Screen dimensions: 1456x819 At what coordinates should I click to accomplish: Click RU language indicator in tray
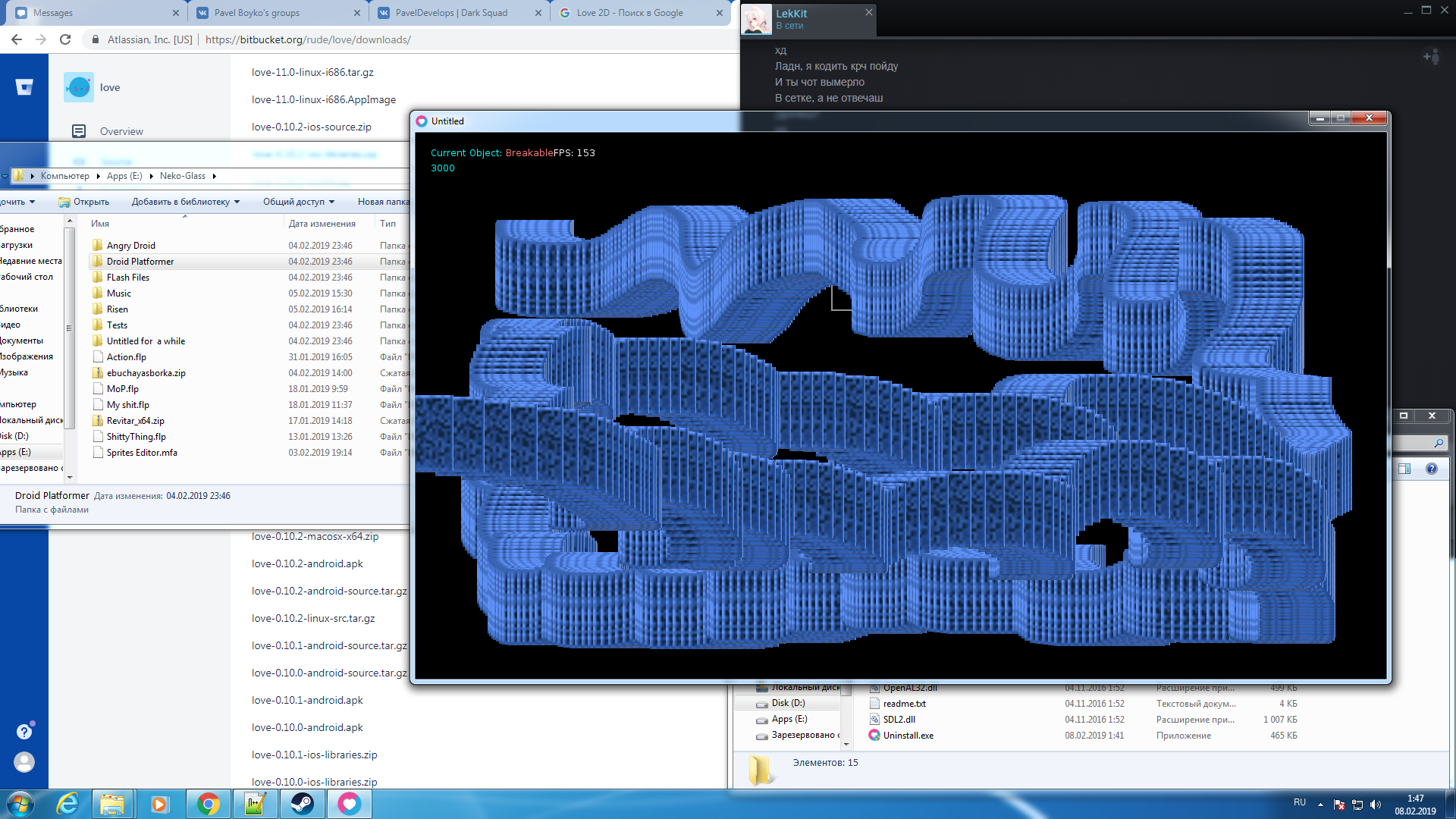[1300, 802]
